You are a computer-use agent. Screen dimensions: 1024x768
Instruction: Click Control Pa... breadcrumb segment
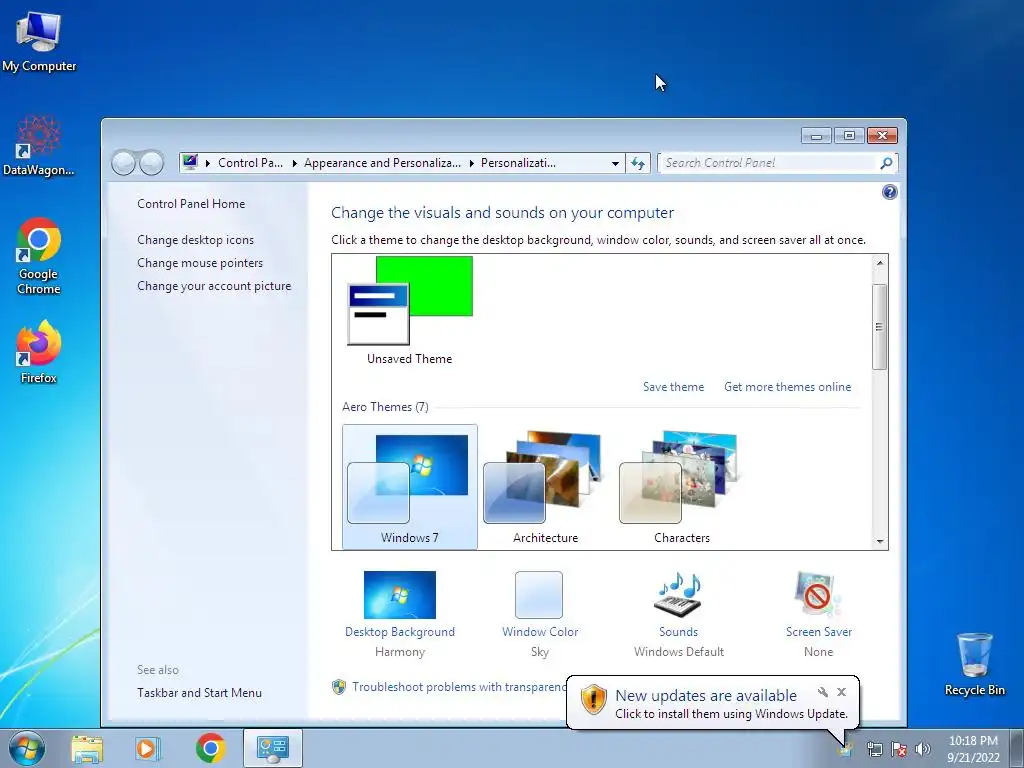click(250, 163)
